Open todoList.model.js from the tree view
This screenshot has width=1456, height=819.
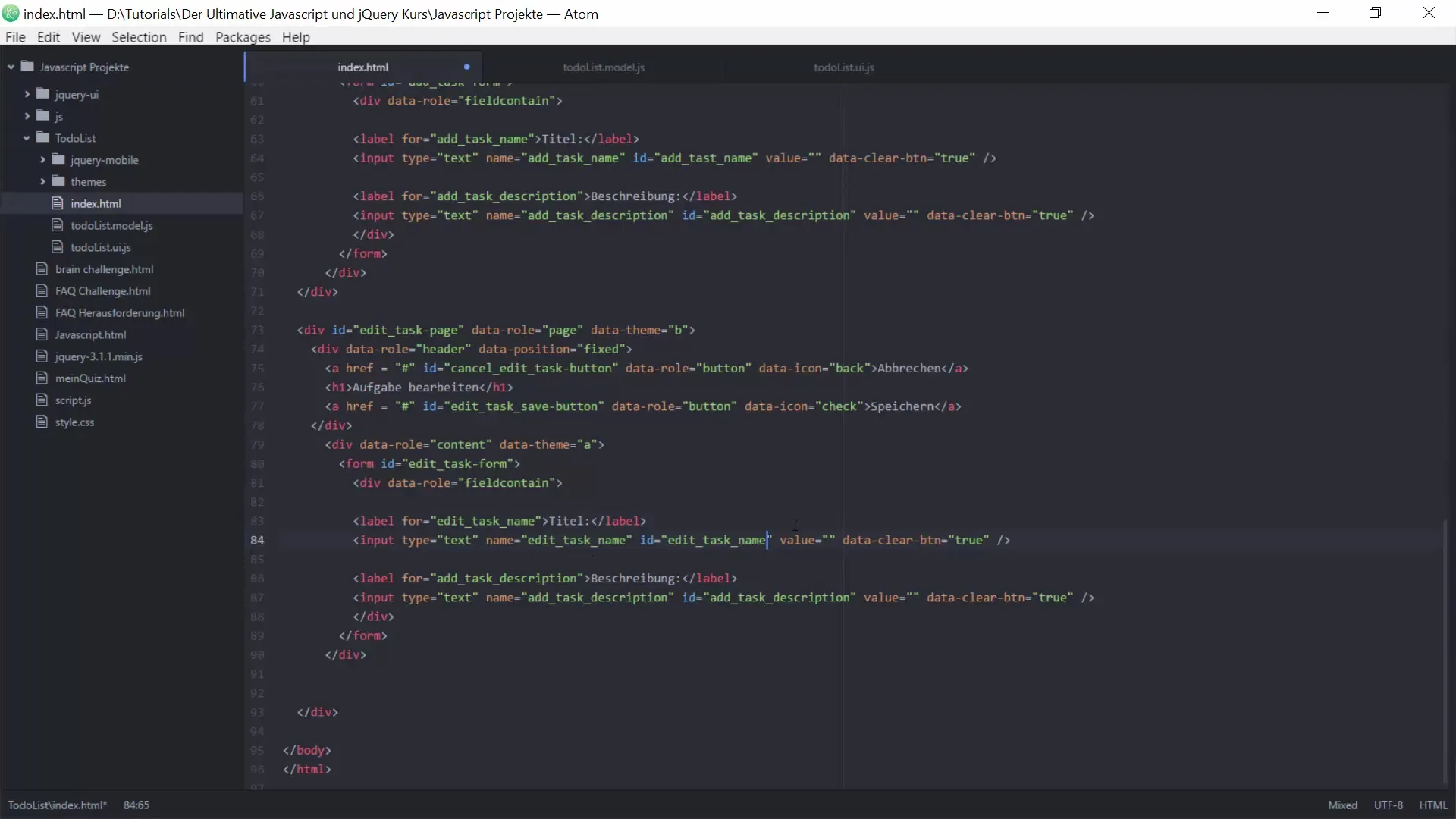pyautogui.click(x=111, y=225)
